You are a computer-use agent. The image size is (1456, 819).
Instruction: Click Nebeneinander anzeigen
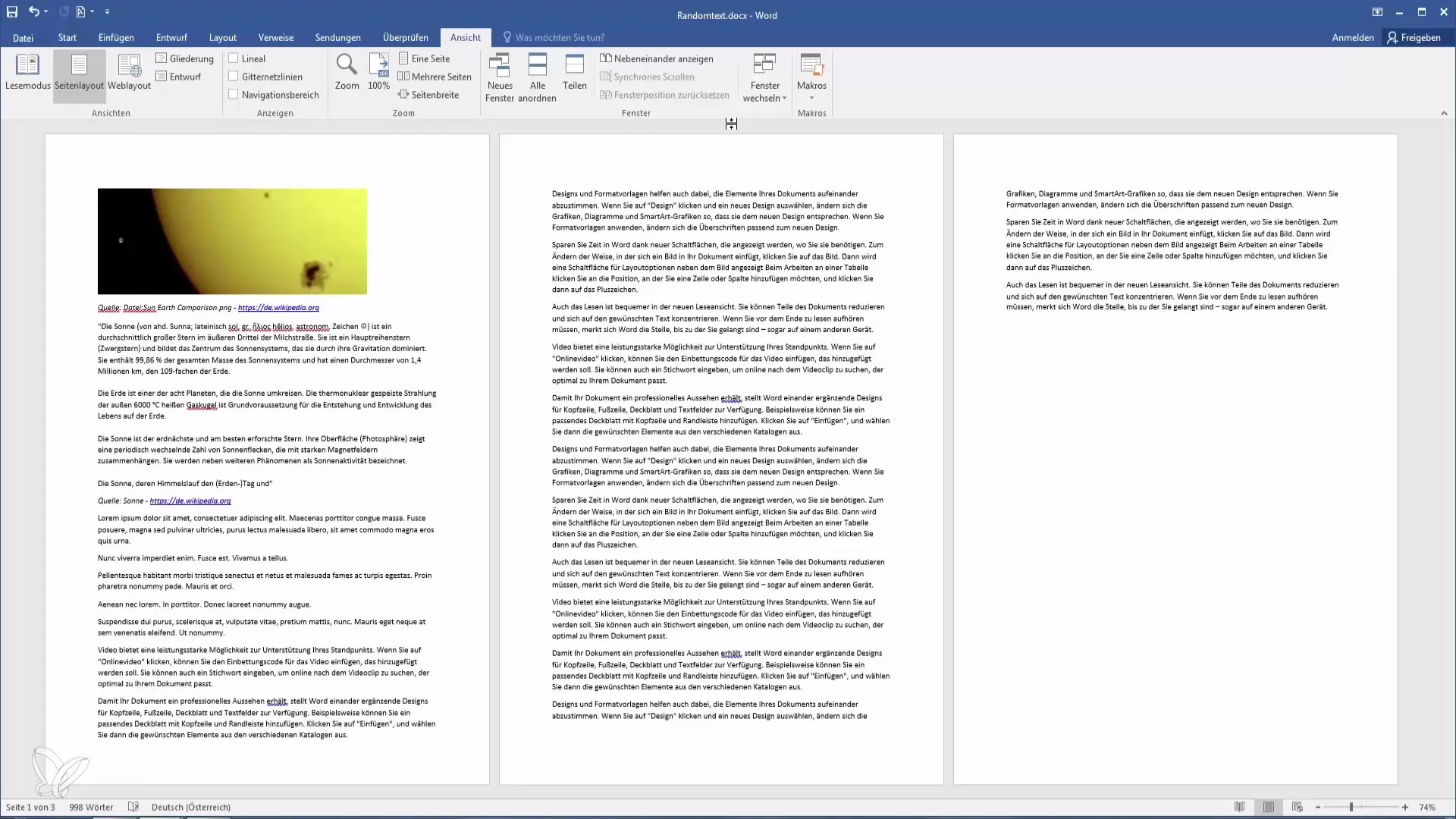(657, 58)
